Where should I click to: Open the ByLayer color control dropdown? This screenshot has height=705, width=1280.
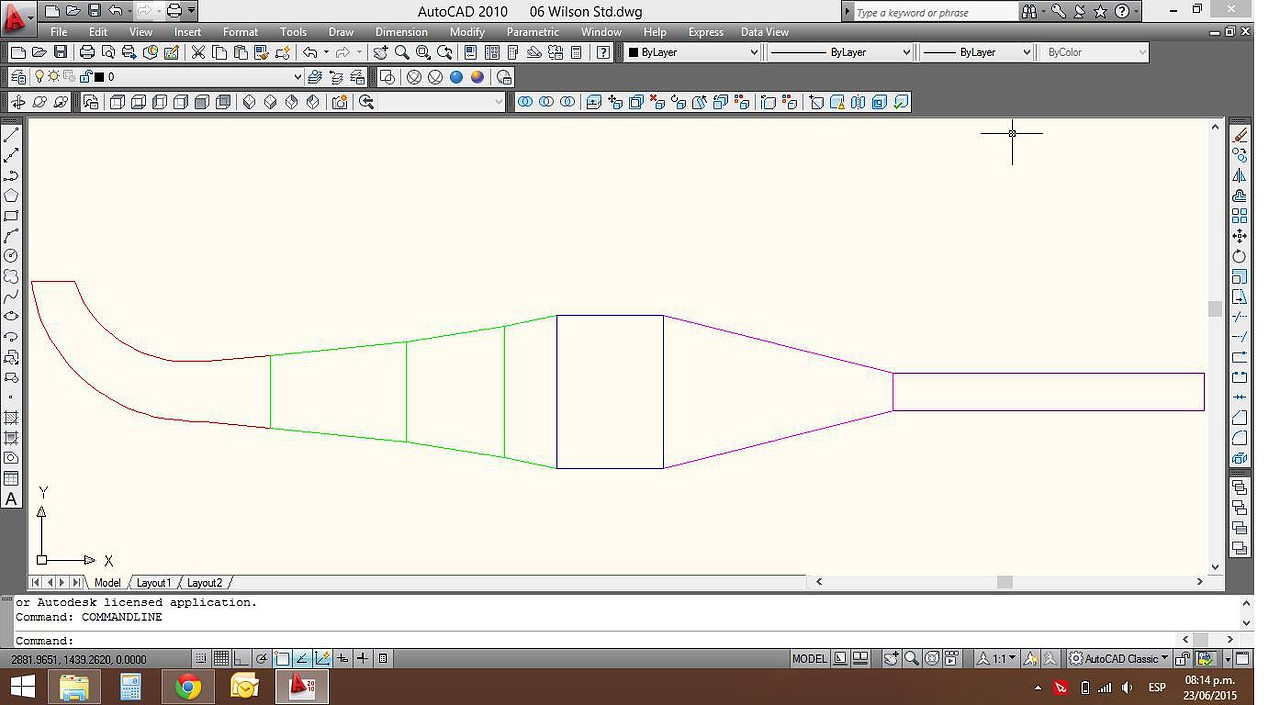754,52
